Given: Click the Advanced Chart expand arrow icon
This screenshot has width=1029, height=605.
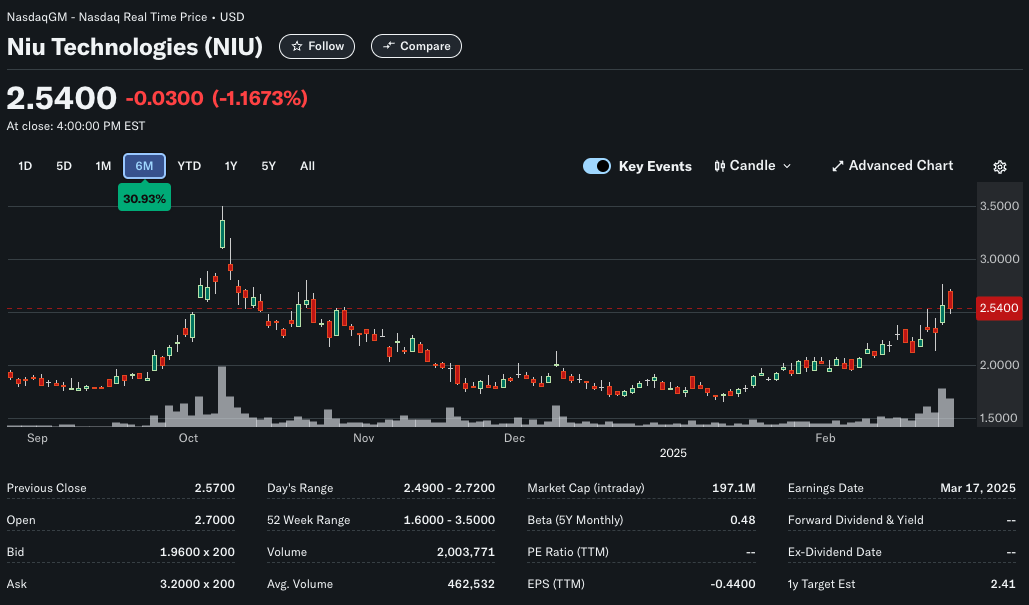Looking at the screenshot, I should [837, 166].
